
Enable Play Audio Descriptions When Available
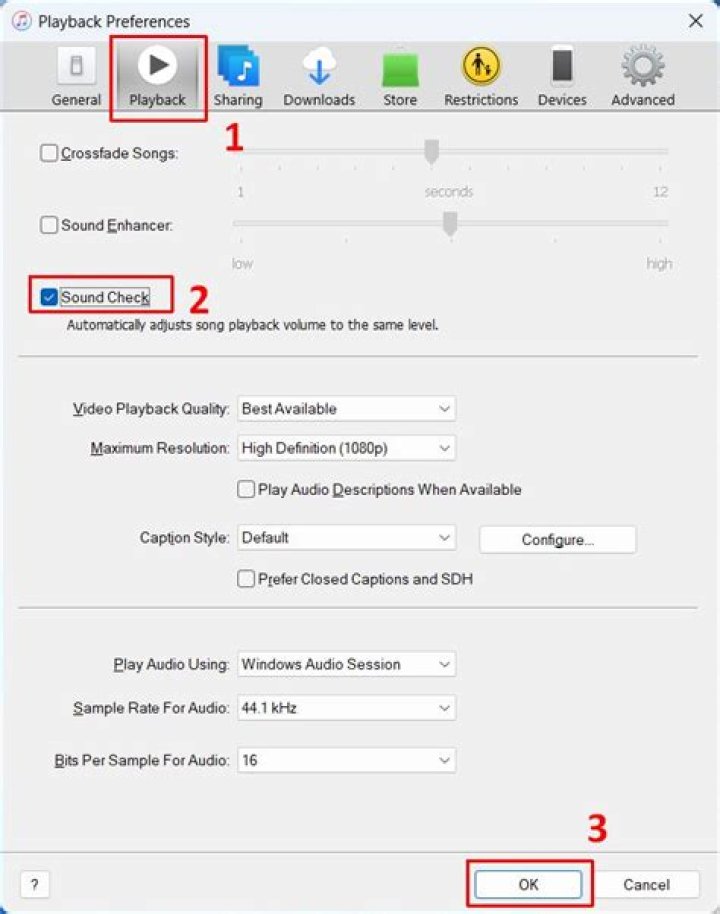click(x=246, y=490)
